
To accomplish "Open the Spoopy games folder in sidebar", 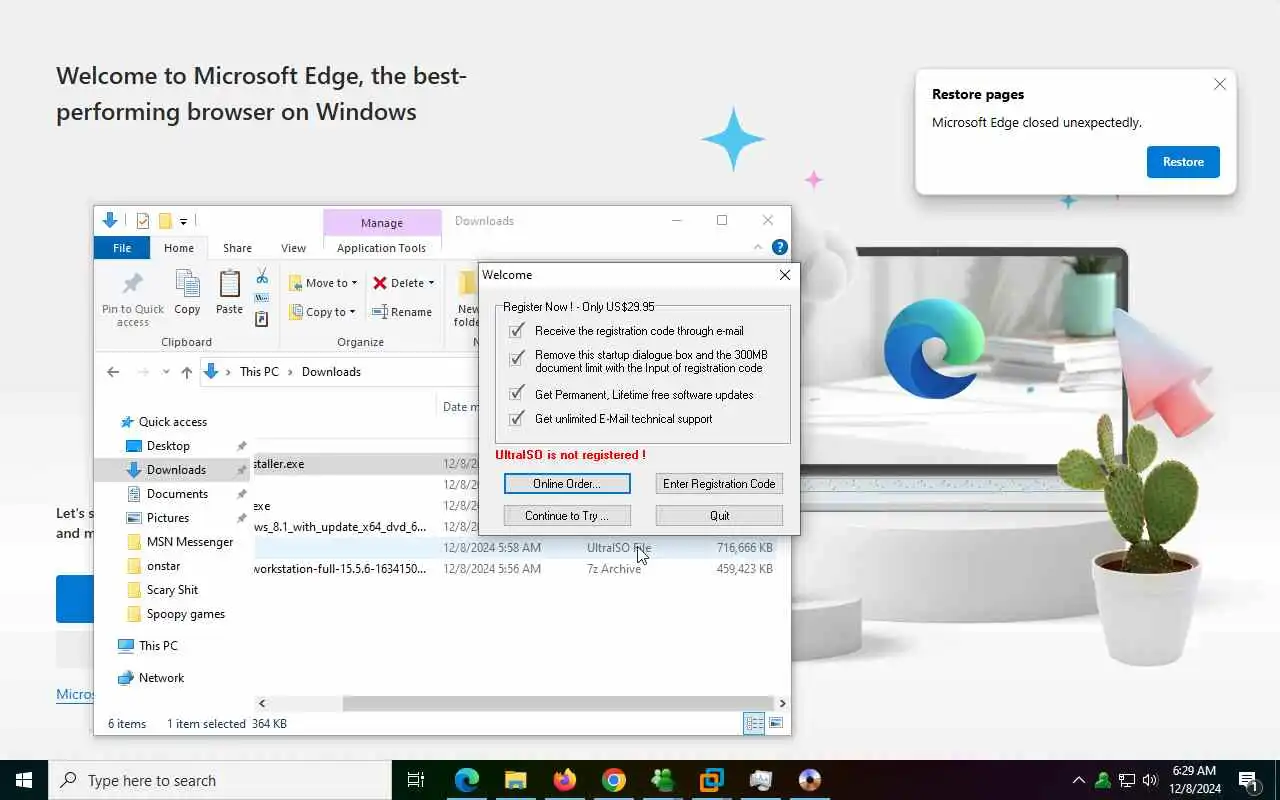I will [185, 614].
